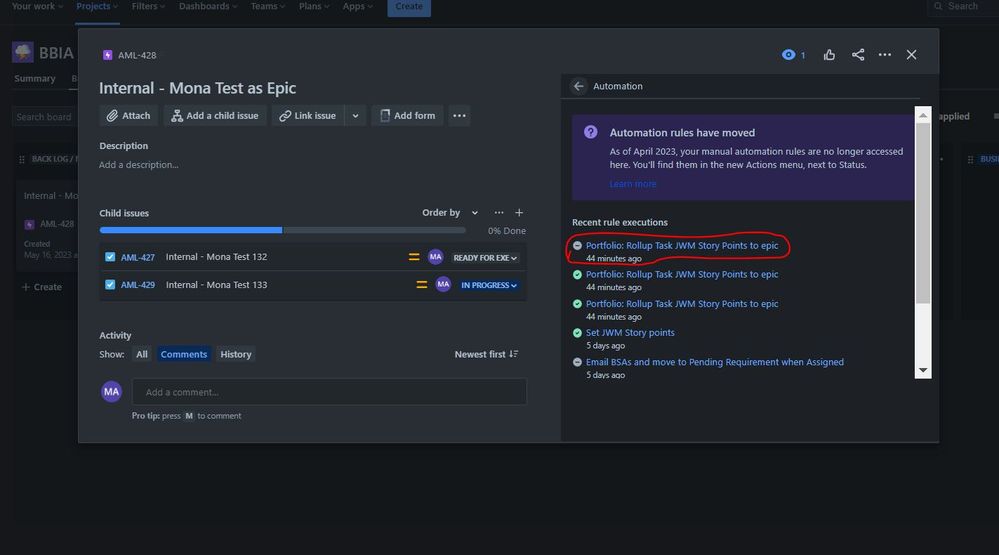
Task: Open the share icon
Action: (x=858, y=55)
